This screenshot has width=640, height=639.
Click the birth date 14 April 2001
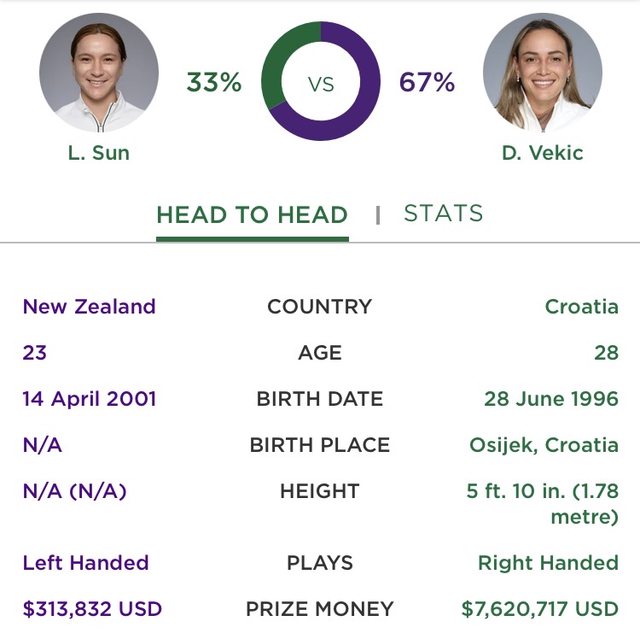point(89,398)
